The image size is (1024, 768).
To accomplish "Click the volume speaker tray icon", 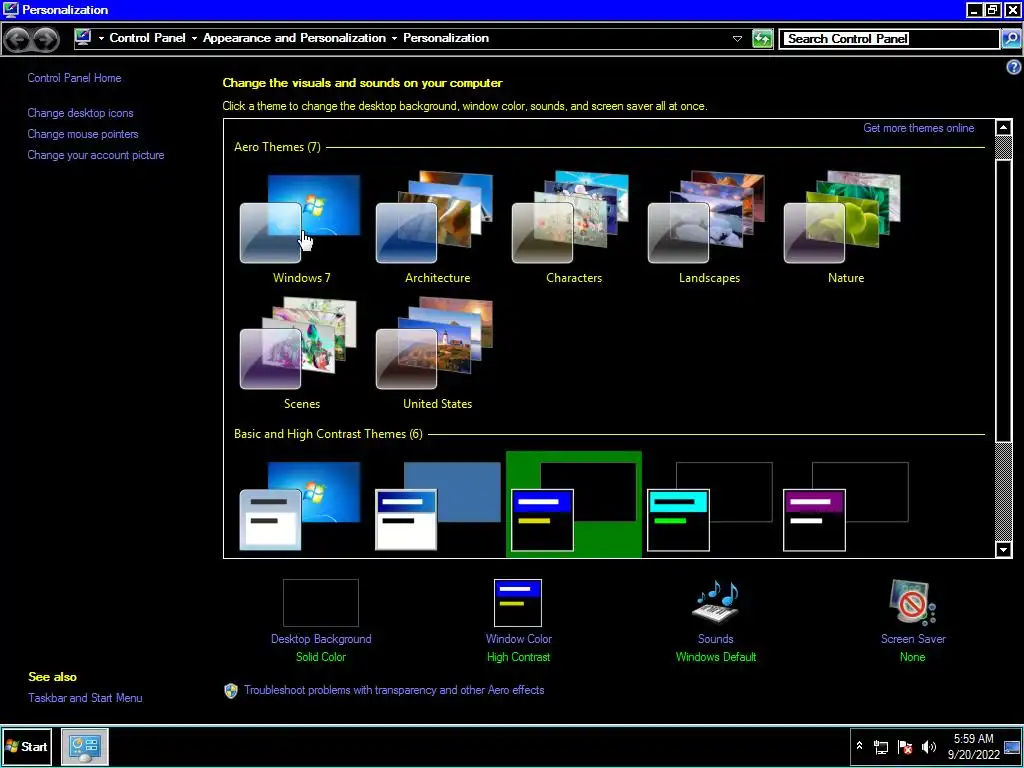I will pyautogui.click(x=929, y=746).
